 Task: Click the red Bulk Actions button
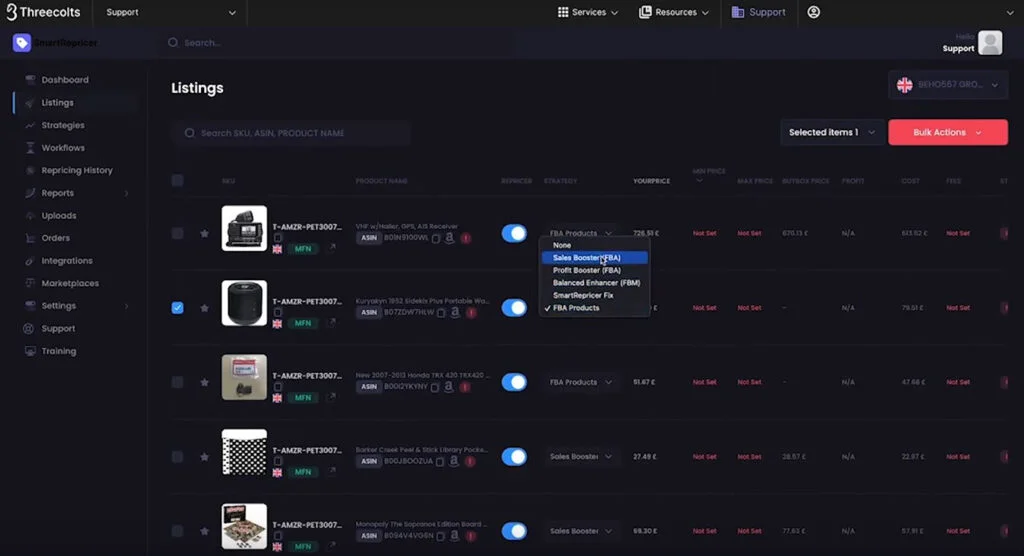pos(947,132)
